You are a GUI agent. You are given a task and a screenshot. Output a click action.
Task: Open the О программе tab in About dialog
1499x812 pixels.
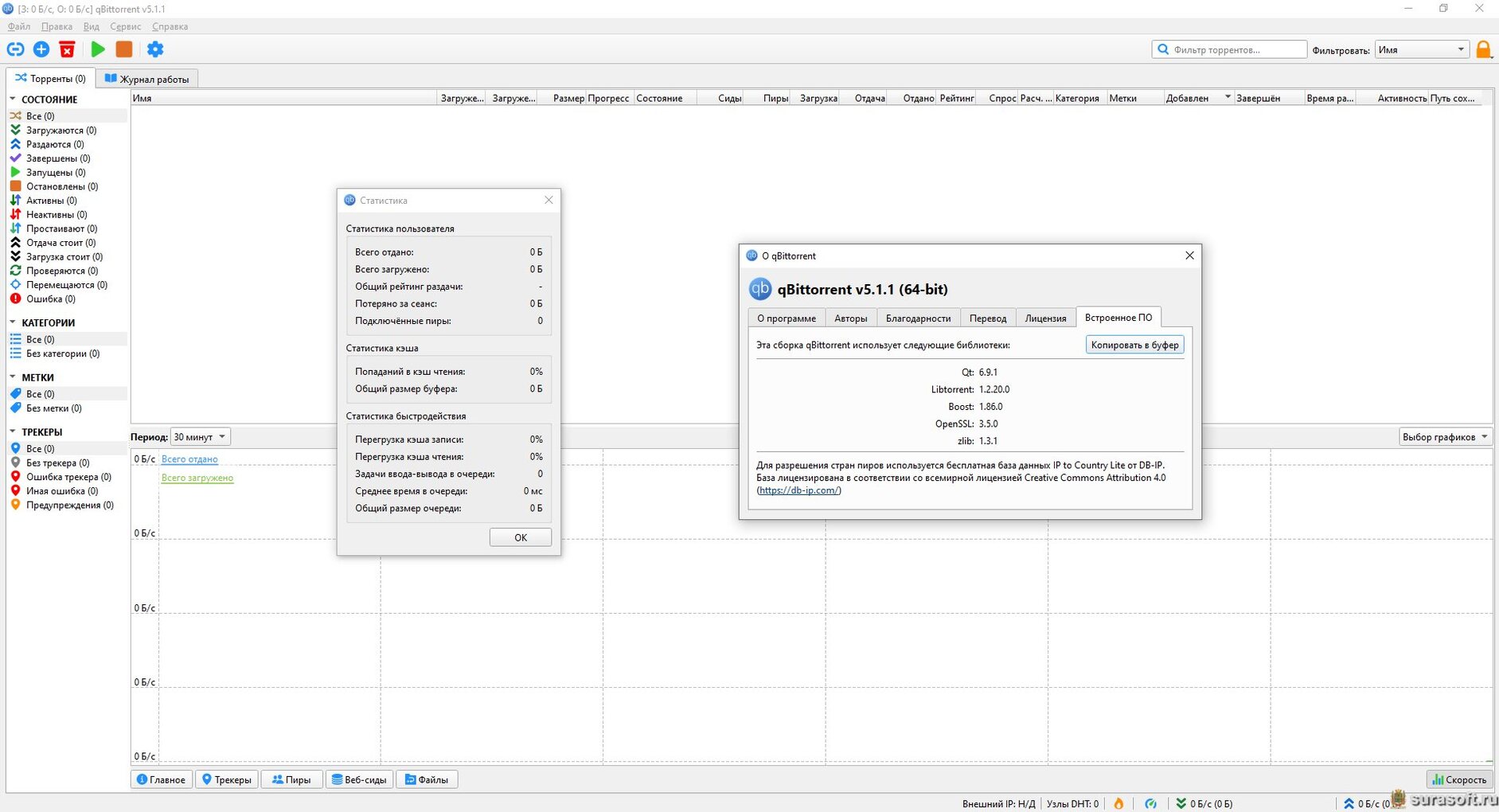coord(787,318)
